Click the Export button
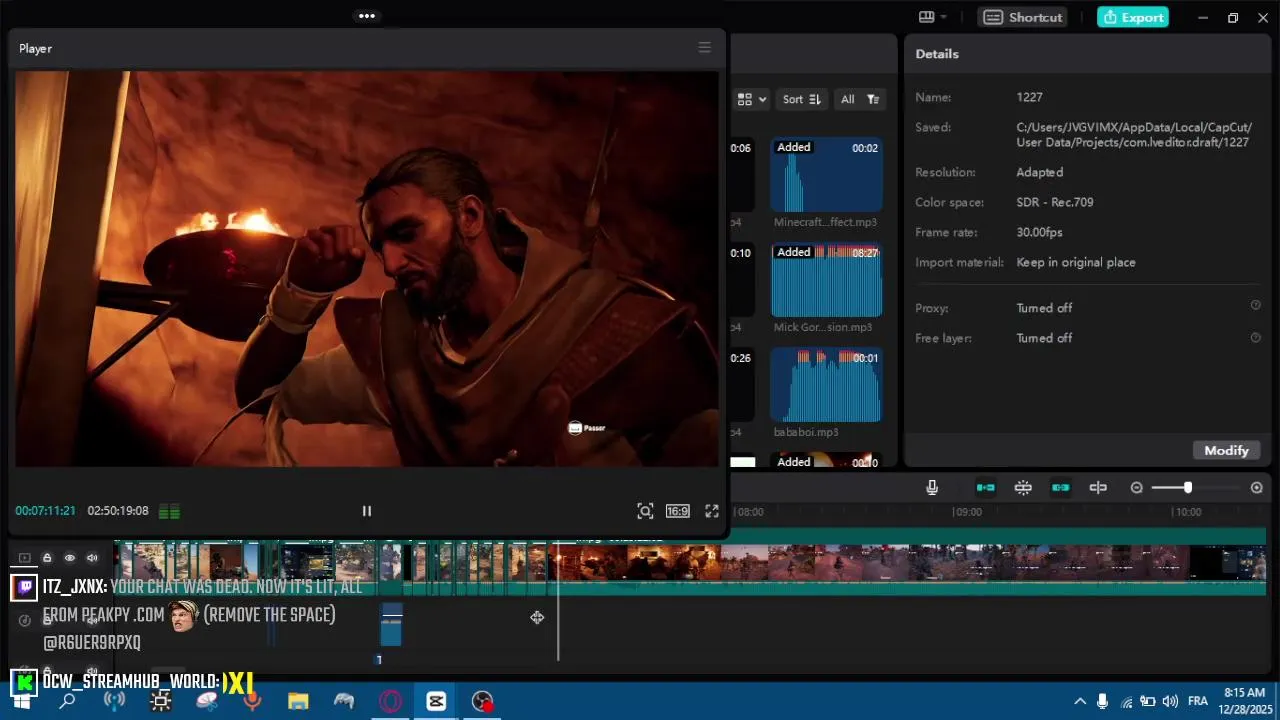Screen dimensions: 1280x720 click(1133, 17)
